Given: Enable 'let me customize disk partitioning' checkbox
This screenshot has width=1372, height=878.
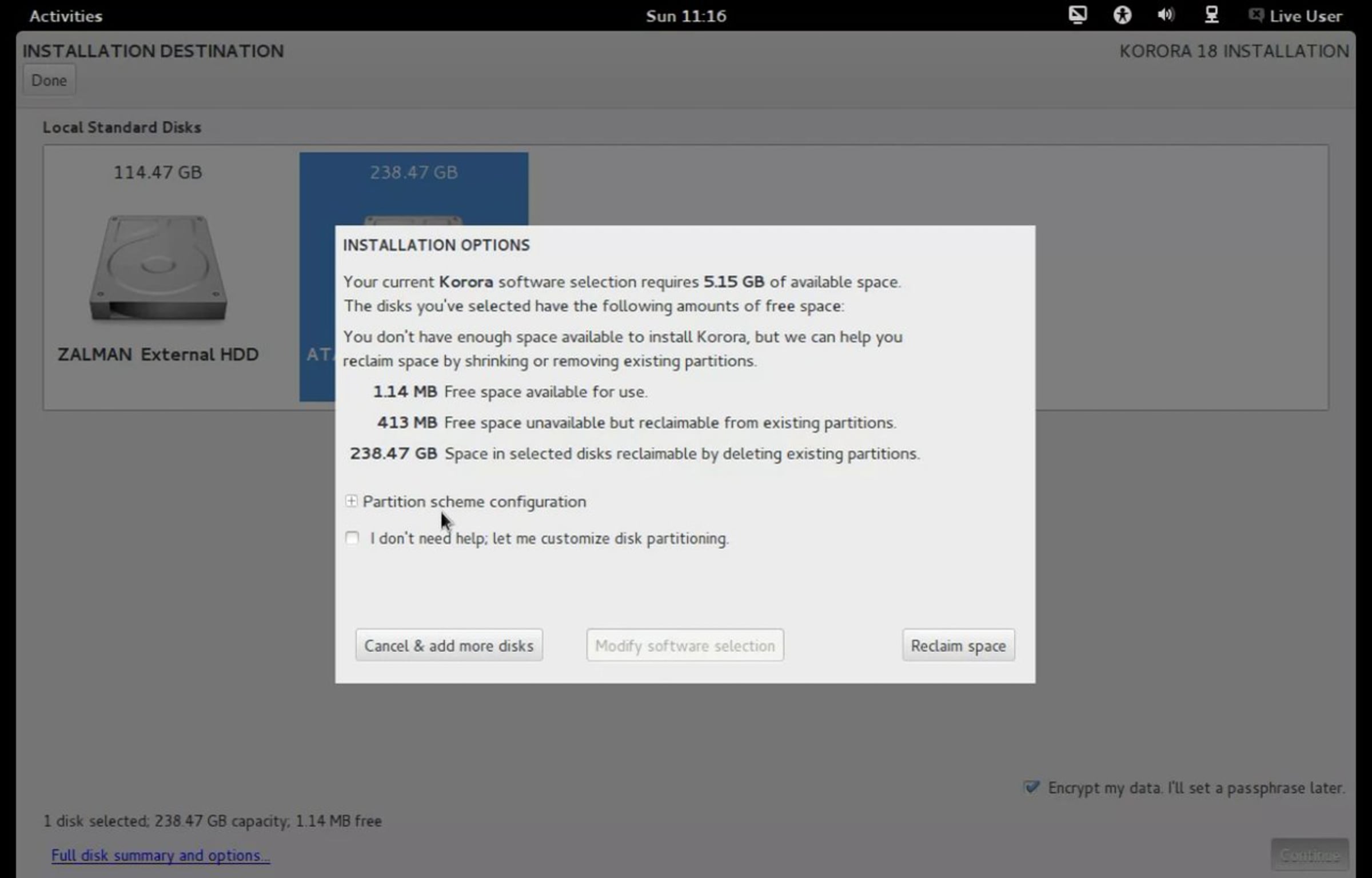Looking at the screenshot, I should click(352, 538).
